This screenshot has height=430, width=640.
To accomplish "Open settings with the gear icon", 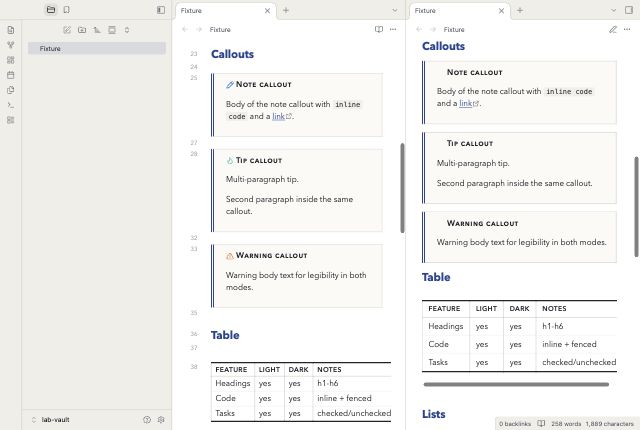I will coord(161,419).
